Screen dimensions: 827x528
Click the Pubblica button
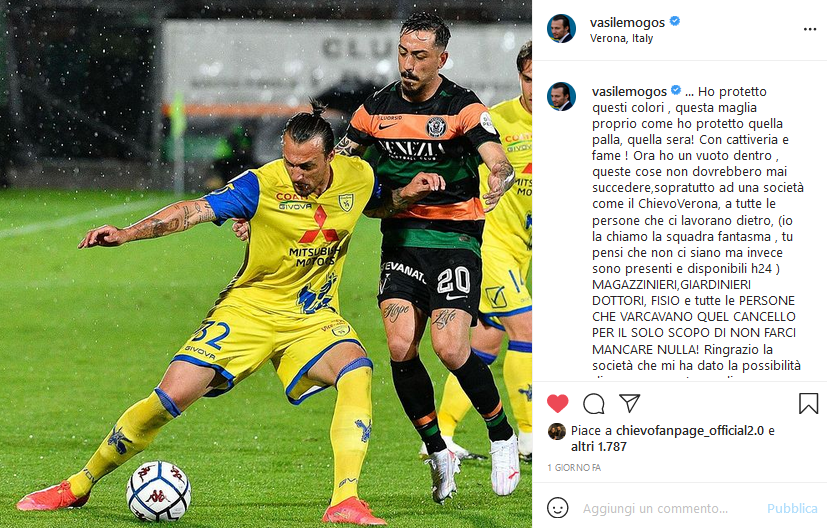pyautogui.click(x=792, y=508)
